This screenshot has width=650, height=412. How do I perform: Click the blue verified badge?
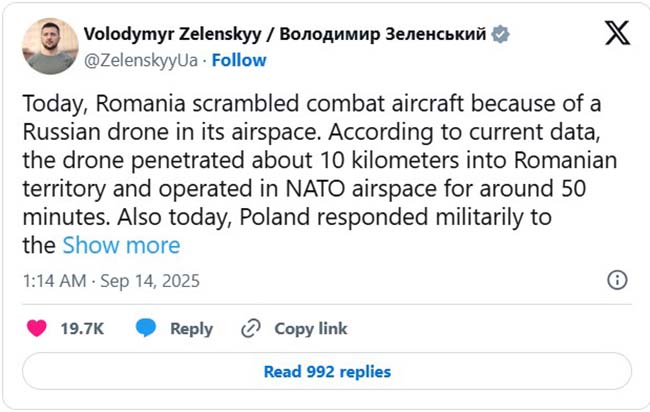point(500,34)
